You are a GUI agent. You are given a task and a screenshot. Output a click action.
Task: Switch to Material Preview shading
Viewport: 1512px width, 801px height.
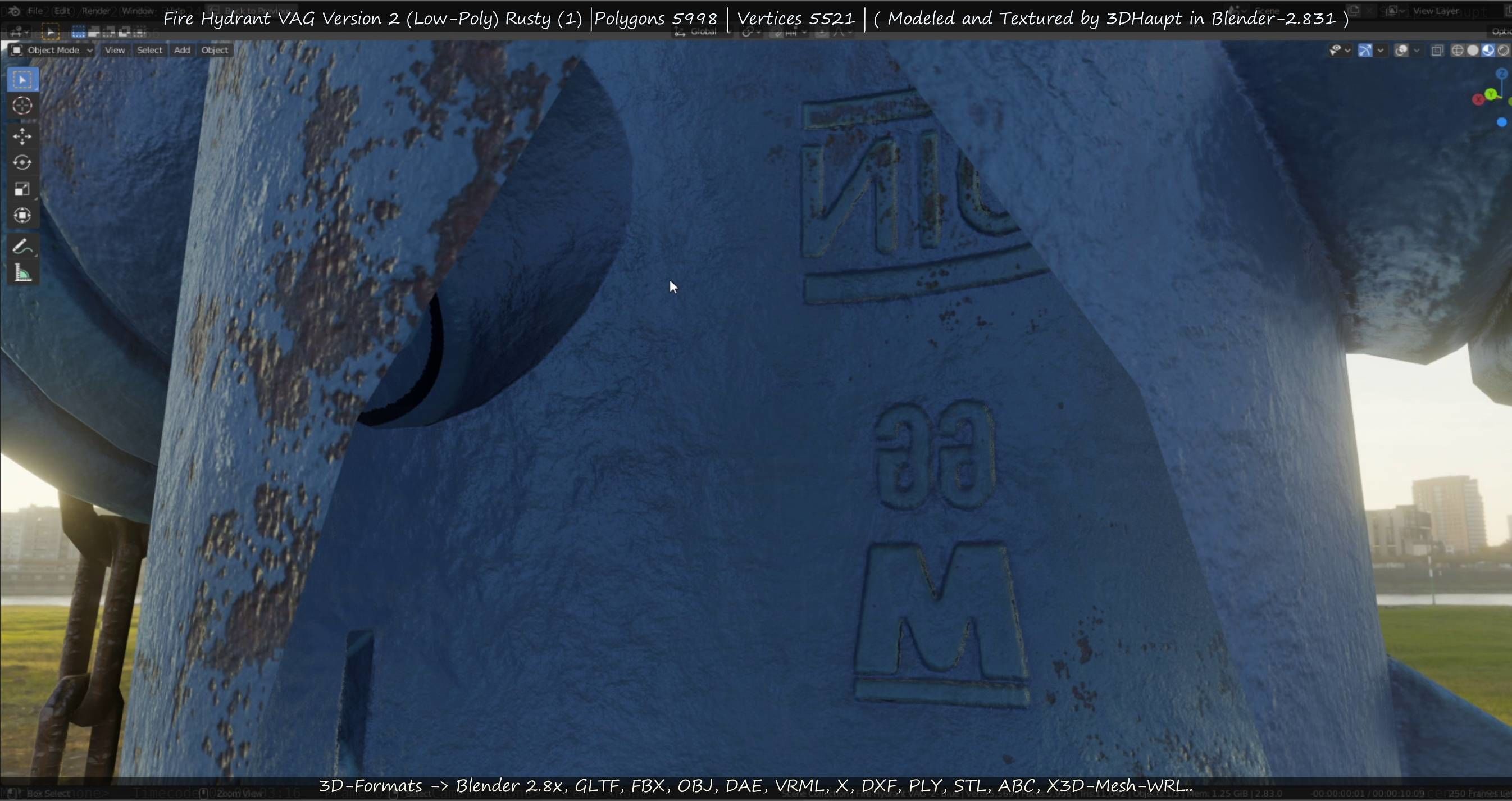(1488, 51)
